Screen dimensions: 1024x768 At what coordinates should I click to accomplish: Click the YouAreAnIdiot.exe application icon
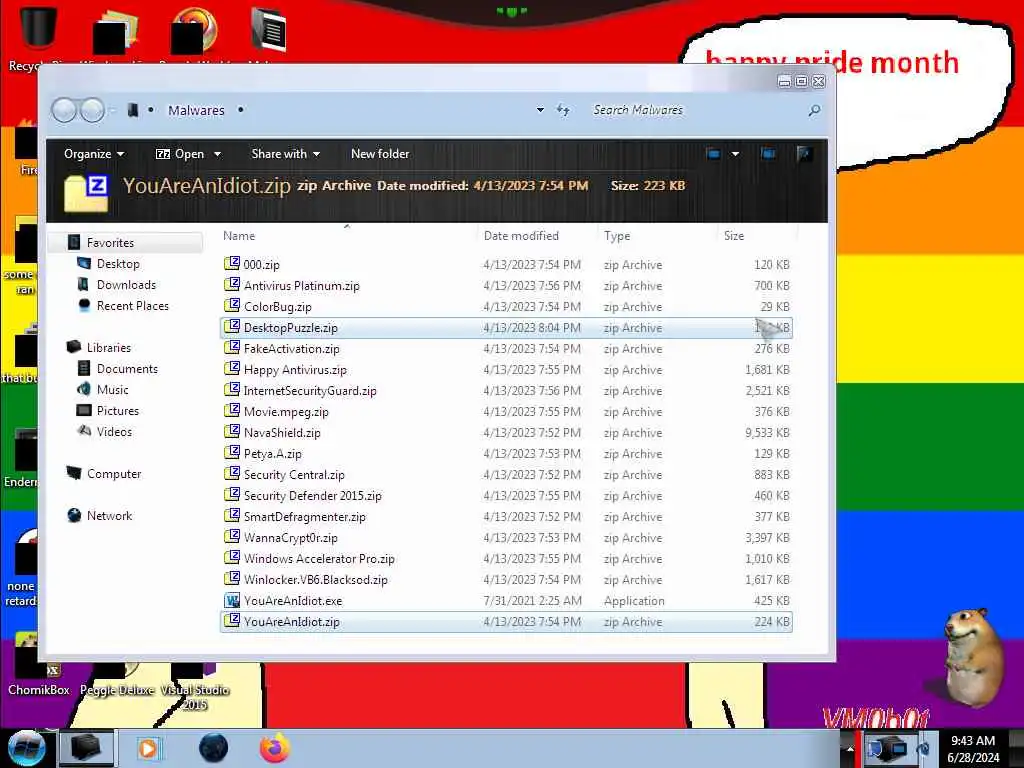[x=231, y=600]
